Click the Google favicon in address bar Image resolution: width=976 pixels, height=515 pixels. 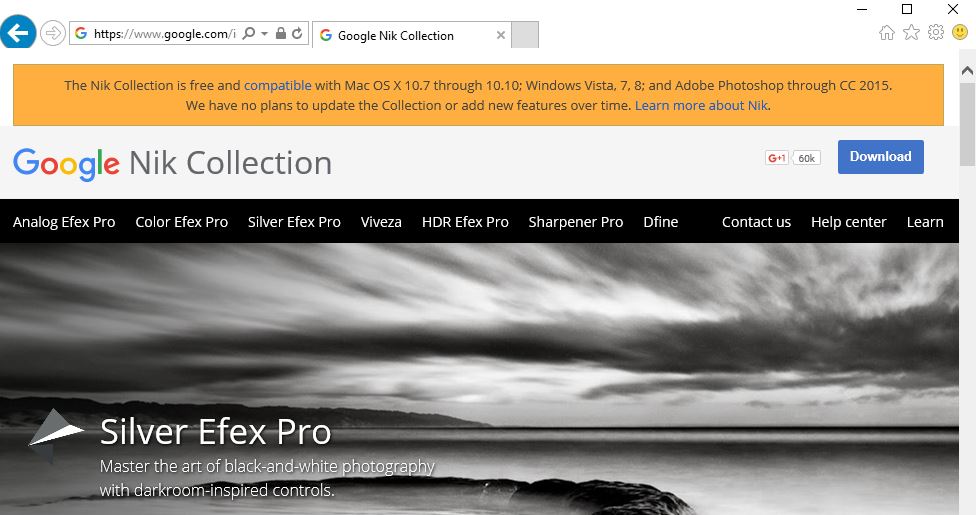81,33
